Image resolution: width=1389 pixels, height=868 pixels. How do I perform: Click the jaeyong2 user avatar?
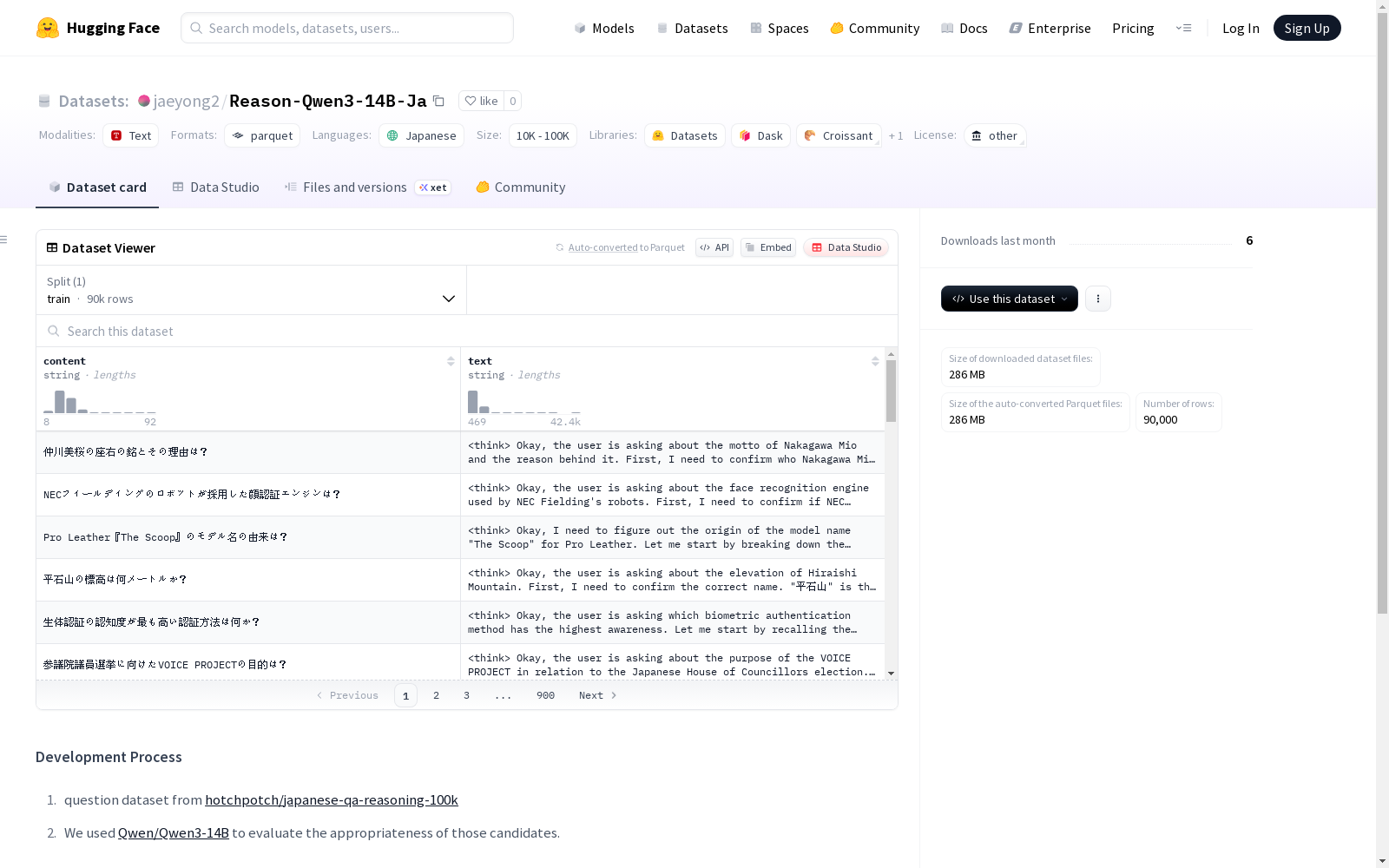tap(144, 101)
